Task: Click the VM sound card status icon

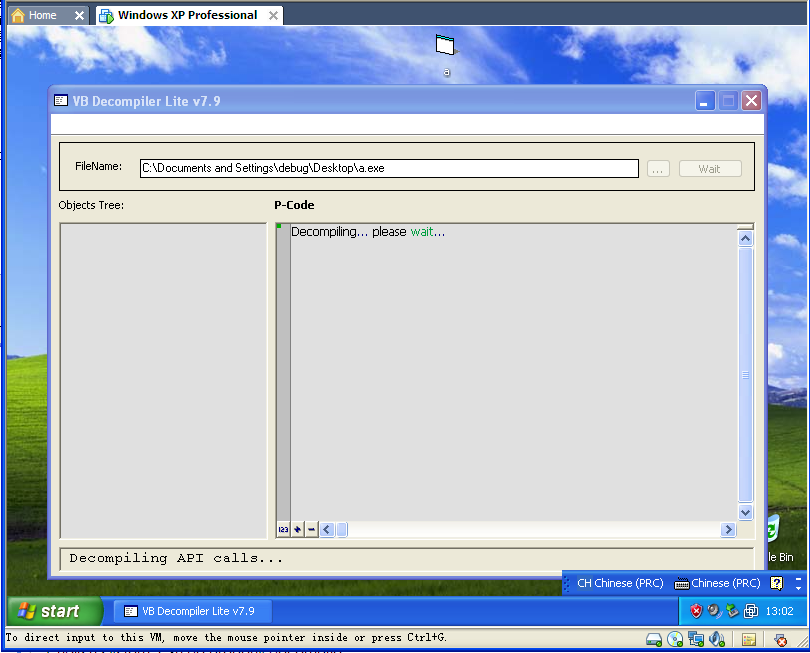Action: tap(716, 640)
